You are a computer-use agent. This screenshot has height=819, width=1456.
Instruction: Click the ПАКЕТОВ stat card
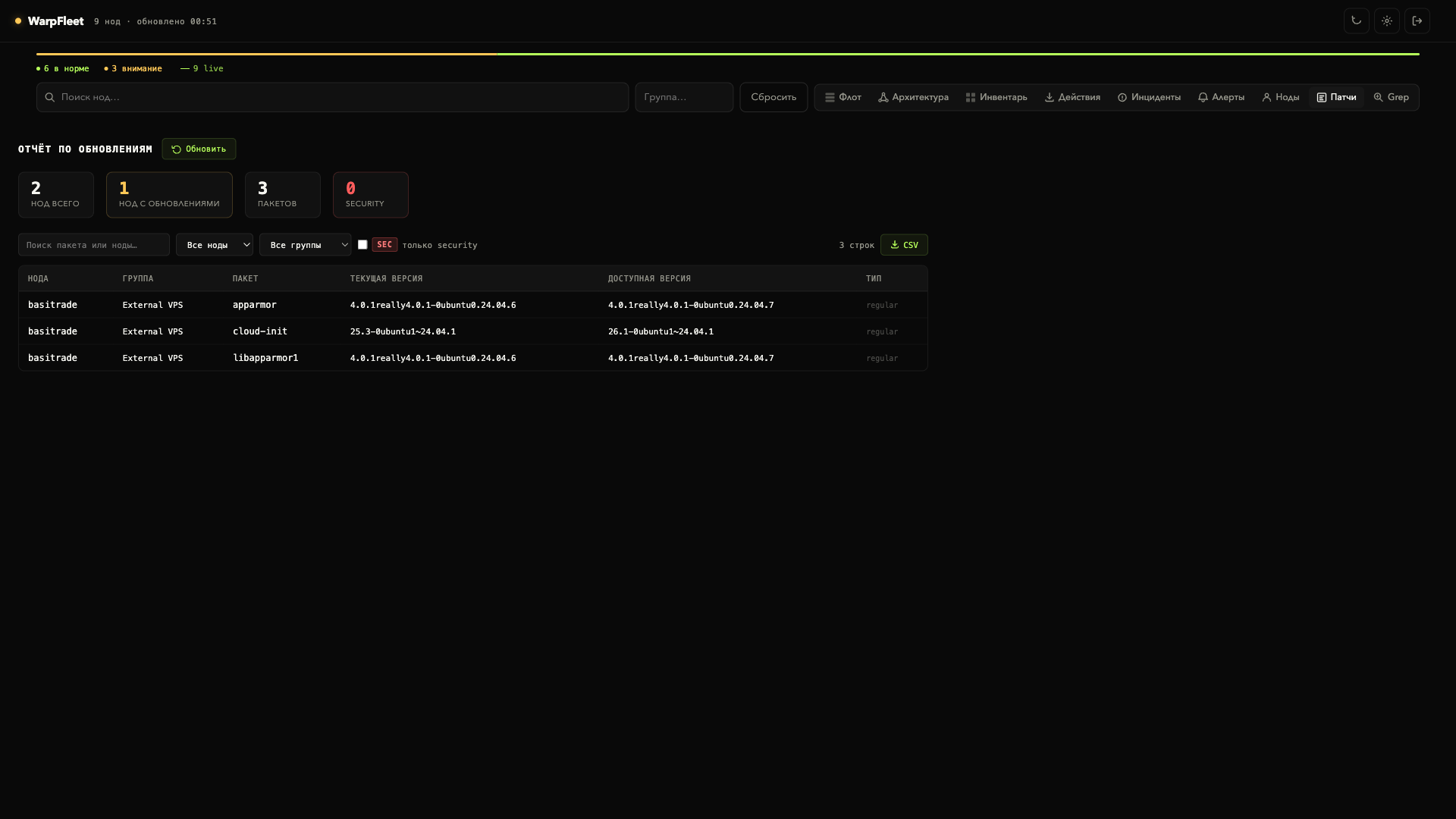point(282,195)
